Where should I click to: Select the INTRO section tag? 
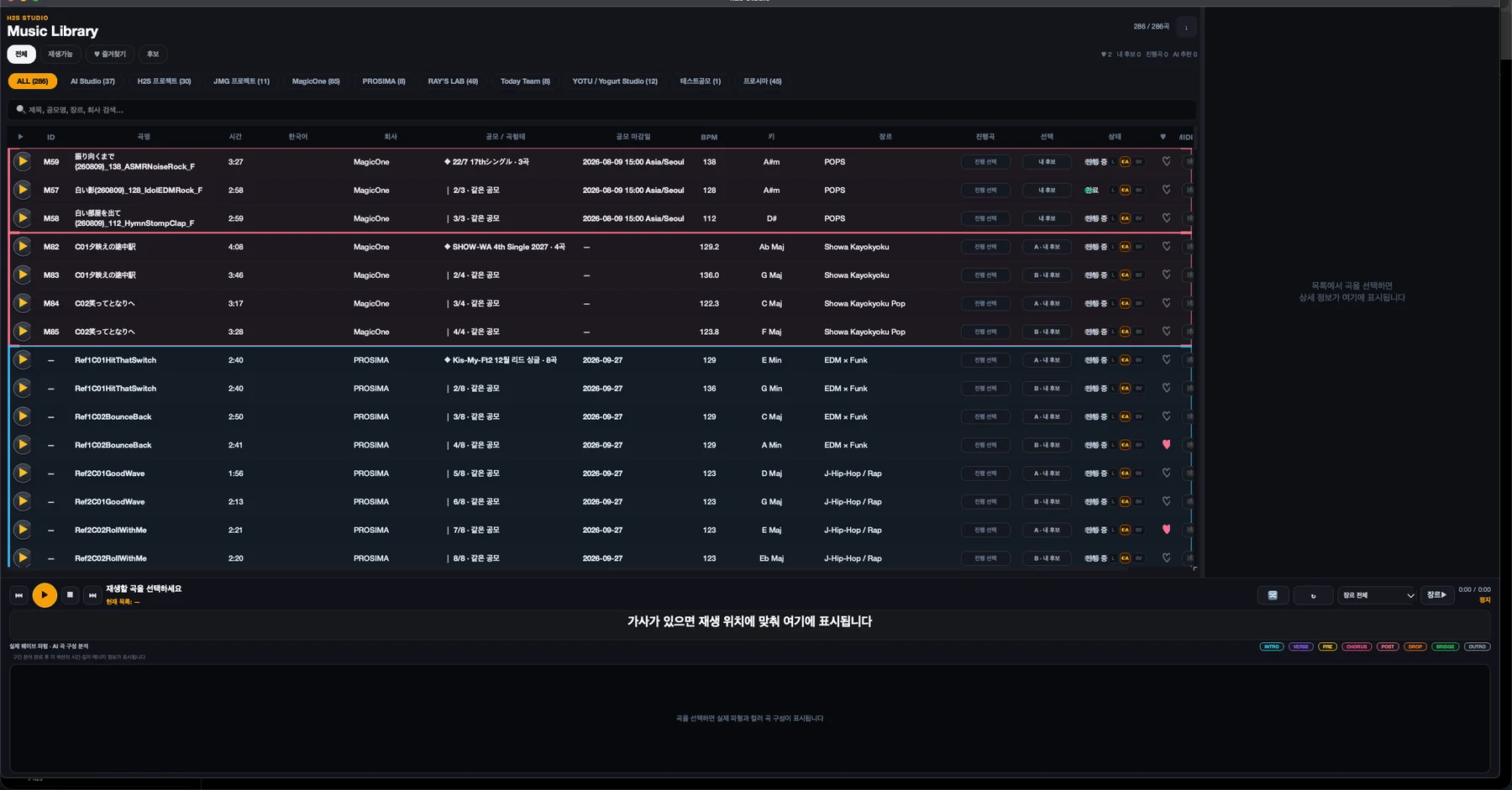click(x=1272, y=646)
